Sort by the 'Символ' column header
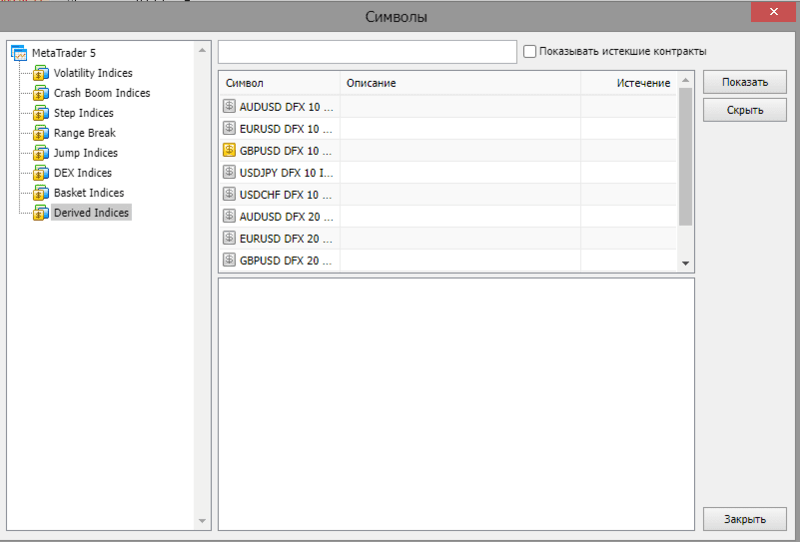This screenshot has height=542, width=800. click(x=280, y=83)
